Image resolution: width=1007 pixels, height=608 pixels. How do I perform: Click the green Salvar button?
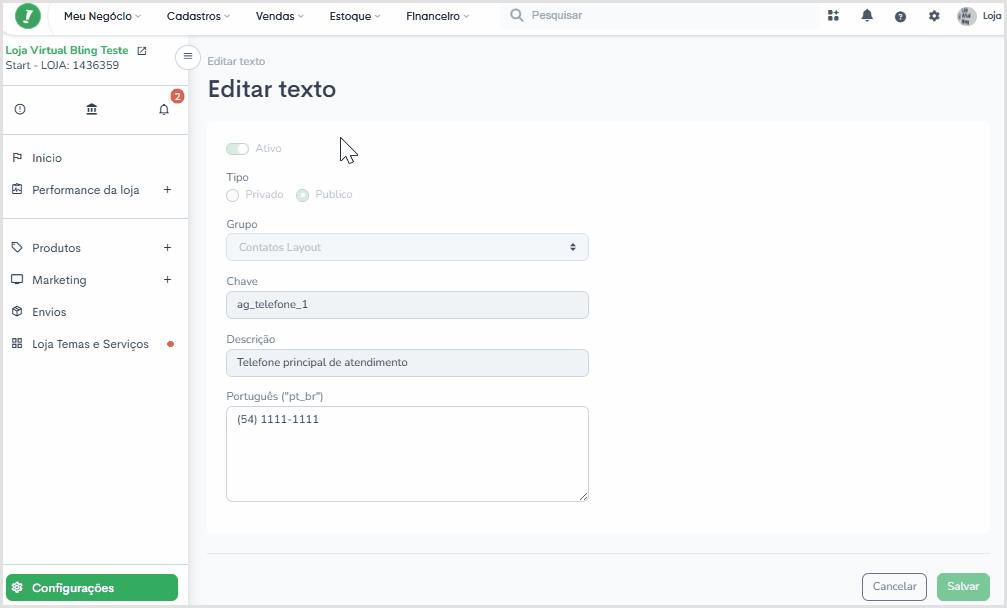[963, 587]
